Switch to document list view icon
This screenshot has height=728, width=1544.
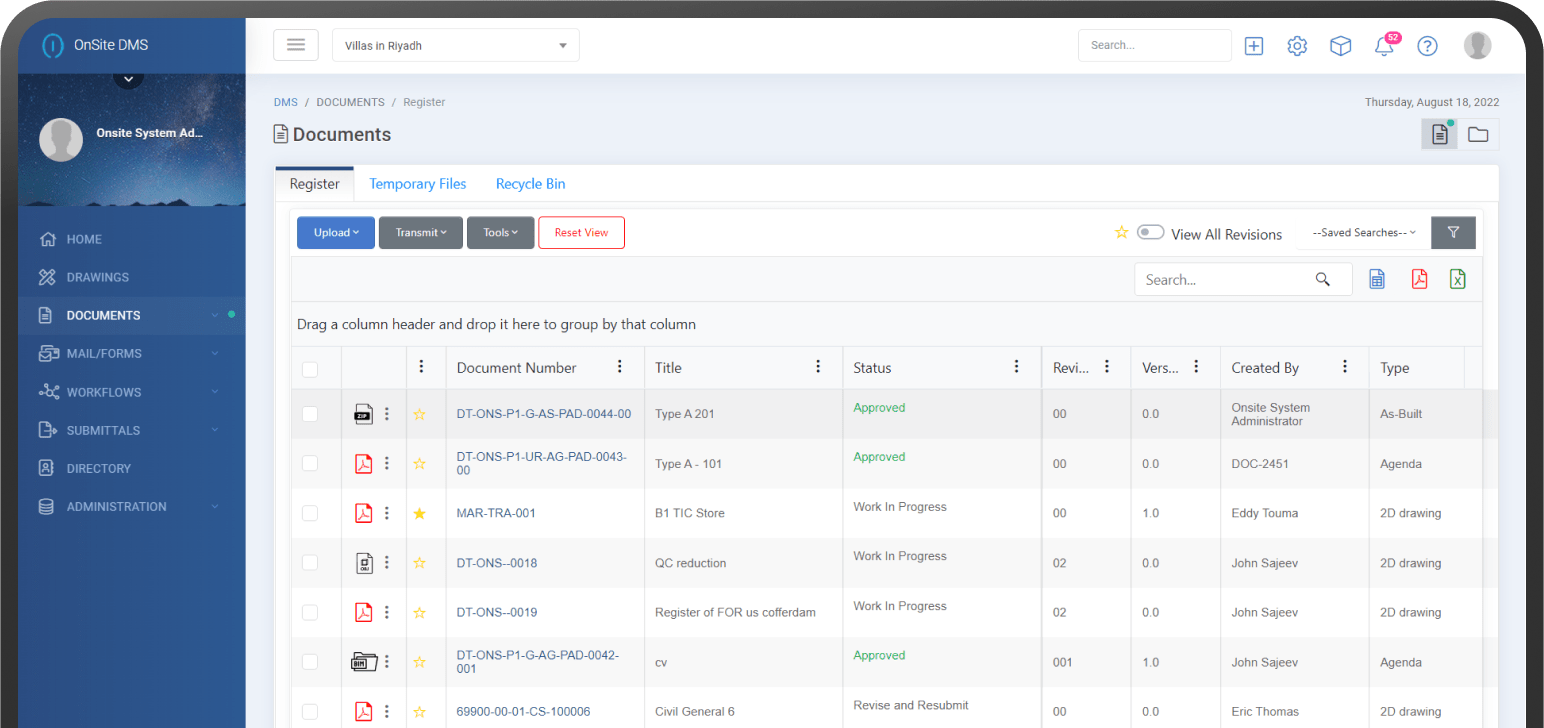[x=1440, y=134]
